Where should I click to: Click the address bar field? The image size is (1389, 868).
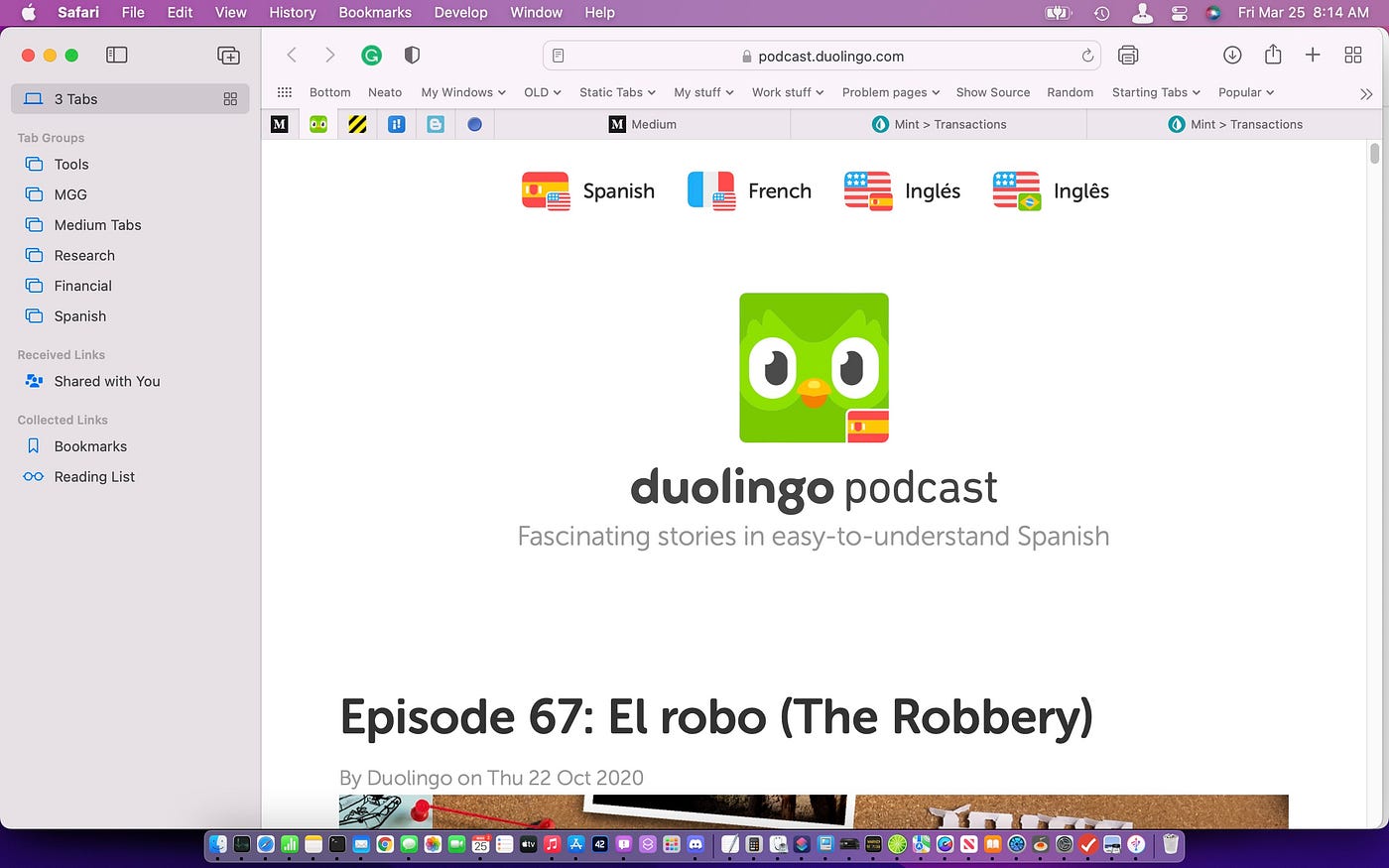822,56
